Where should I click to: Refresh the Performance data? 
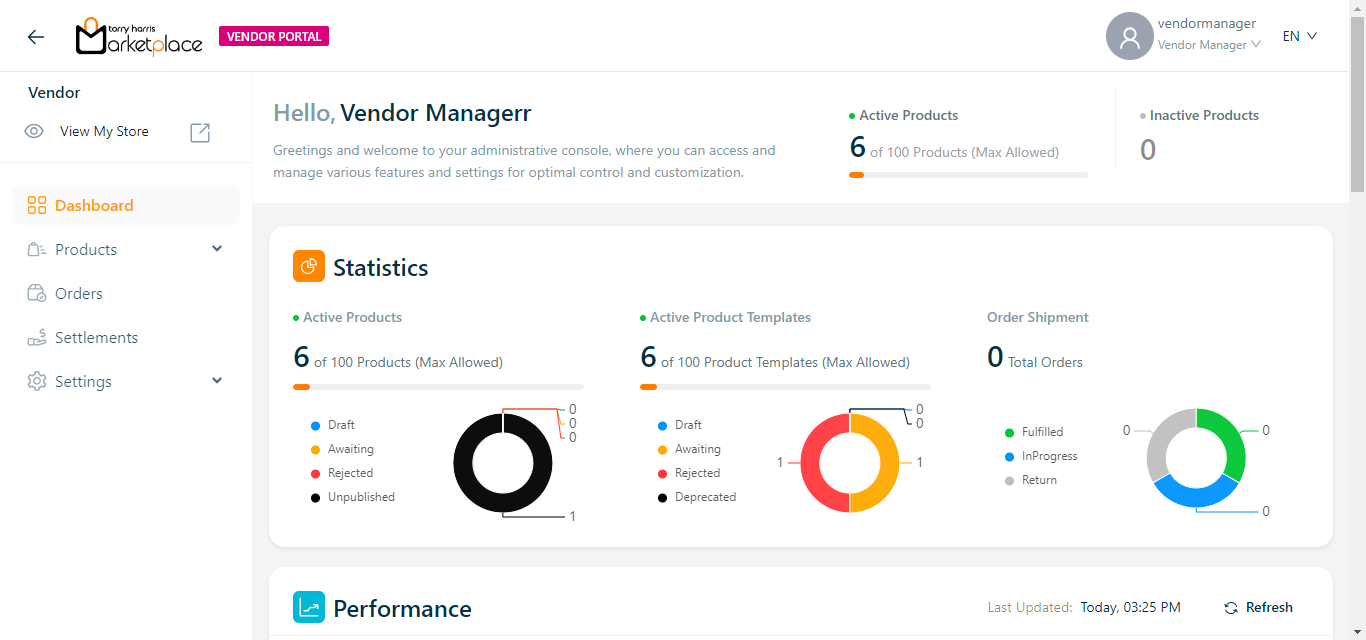coord(1259,608)
